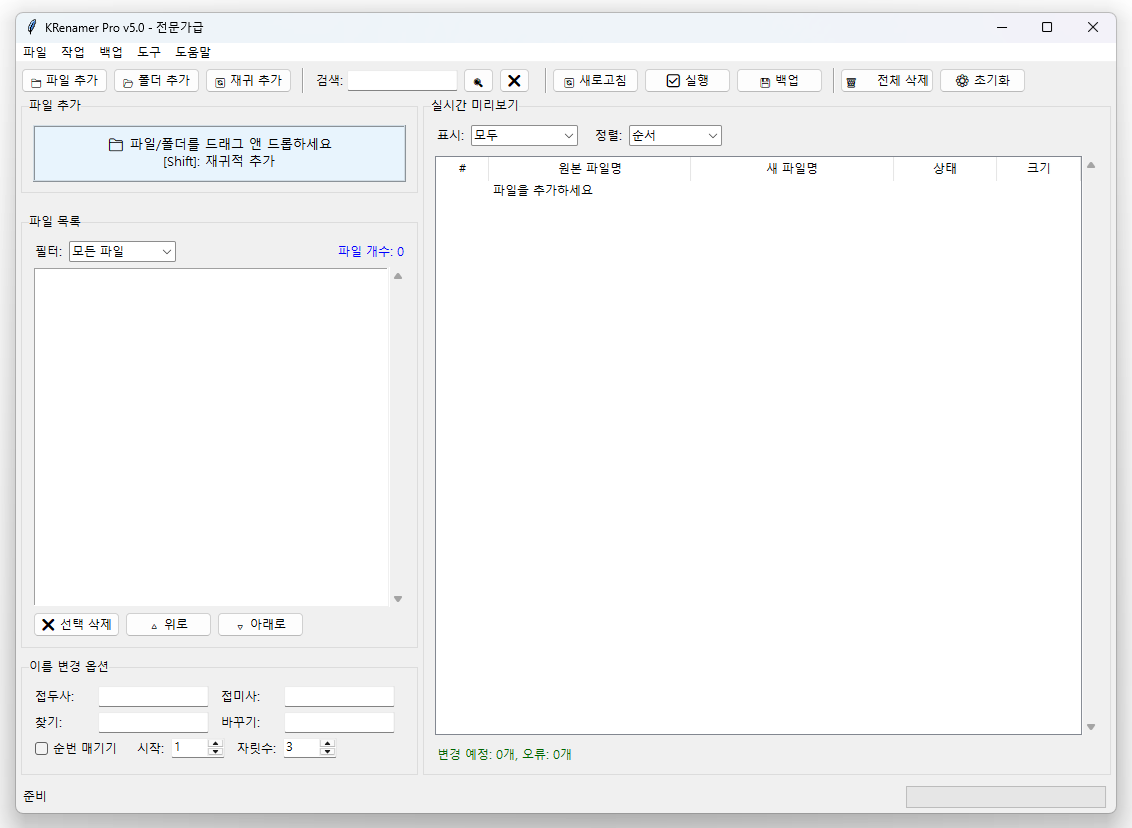Viewport: 1132px width, 828px height.
Task: Increase the 시작 value with the up stepper
Action: 215,742
